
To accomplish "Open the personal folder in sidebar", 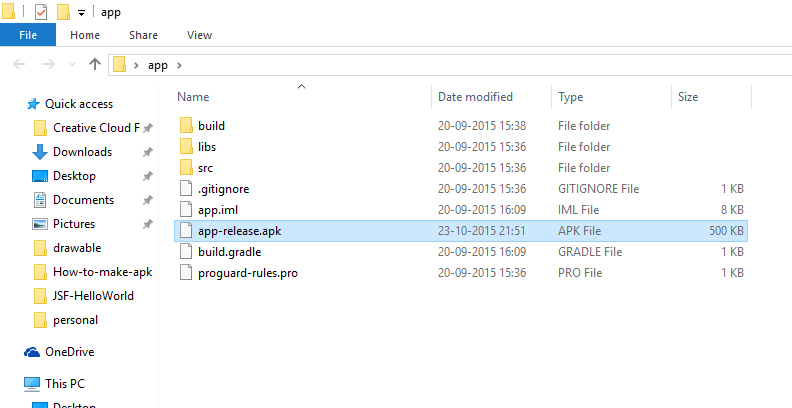I will click(x=75, y=320).
